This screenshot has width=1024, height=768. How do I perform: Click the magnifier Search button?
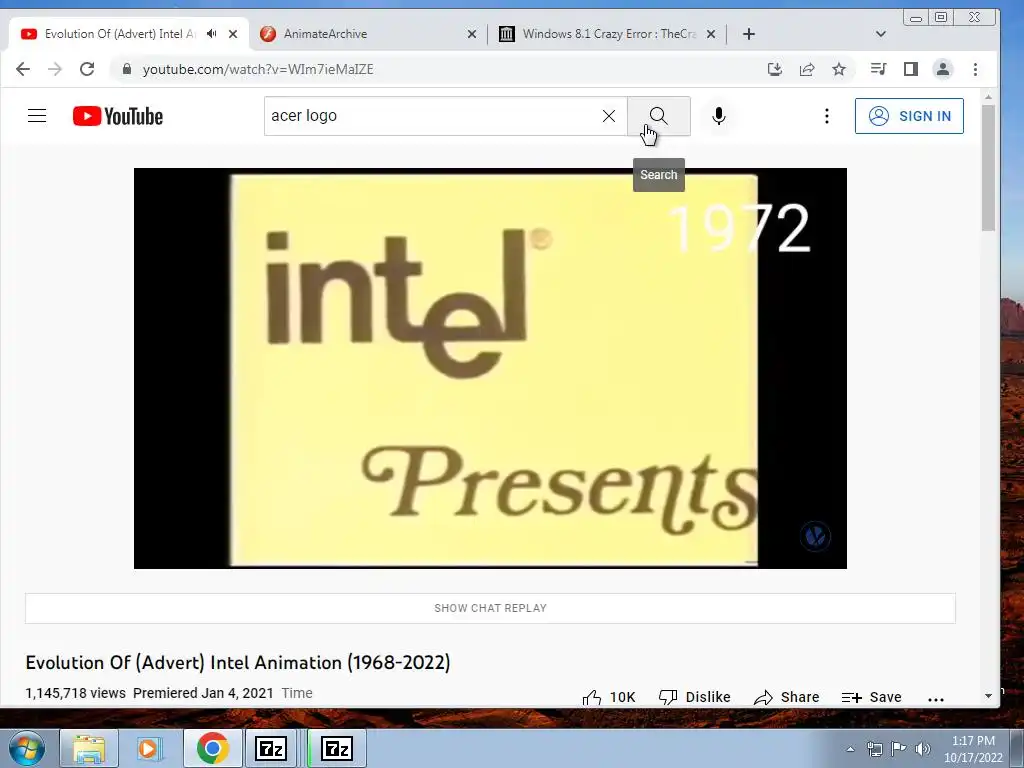pos(658,116)
